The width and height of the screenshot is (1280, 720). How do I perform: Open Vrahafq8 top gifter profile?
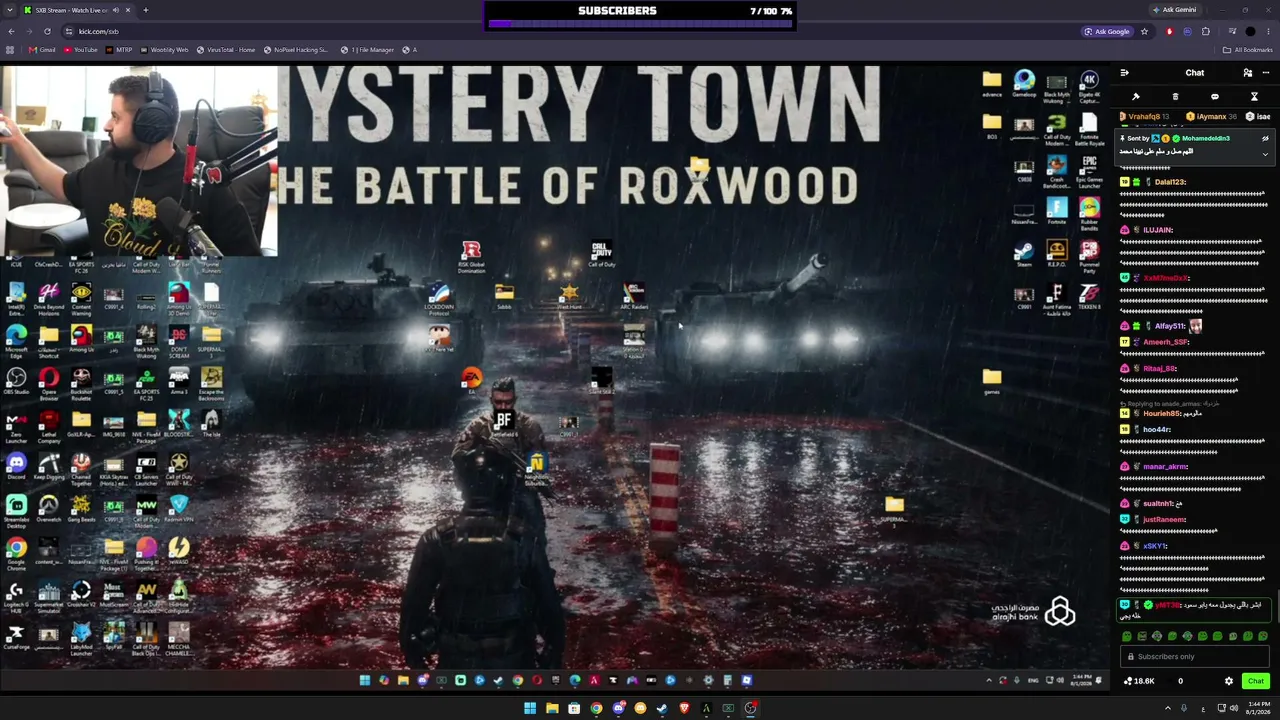[1143, 117]
